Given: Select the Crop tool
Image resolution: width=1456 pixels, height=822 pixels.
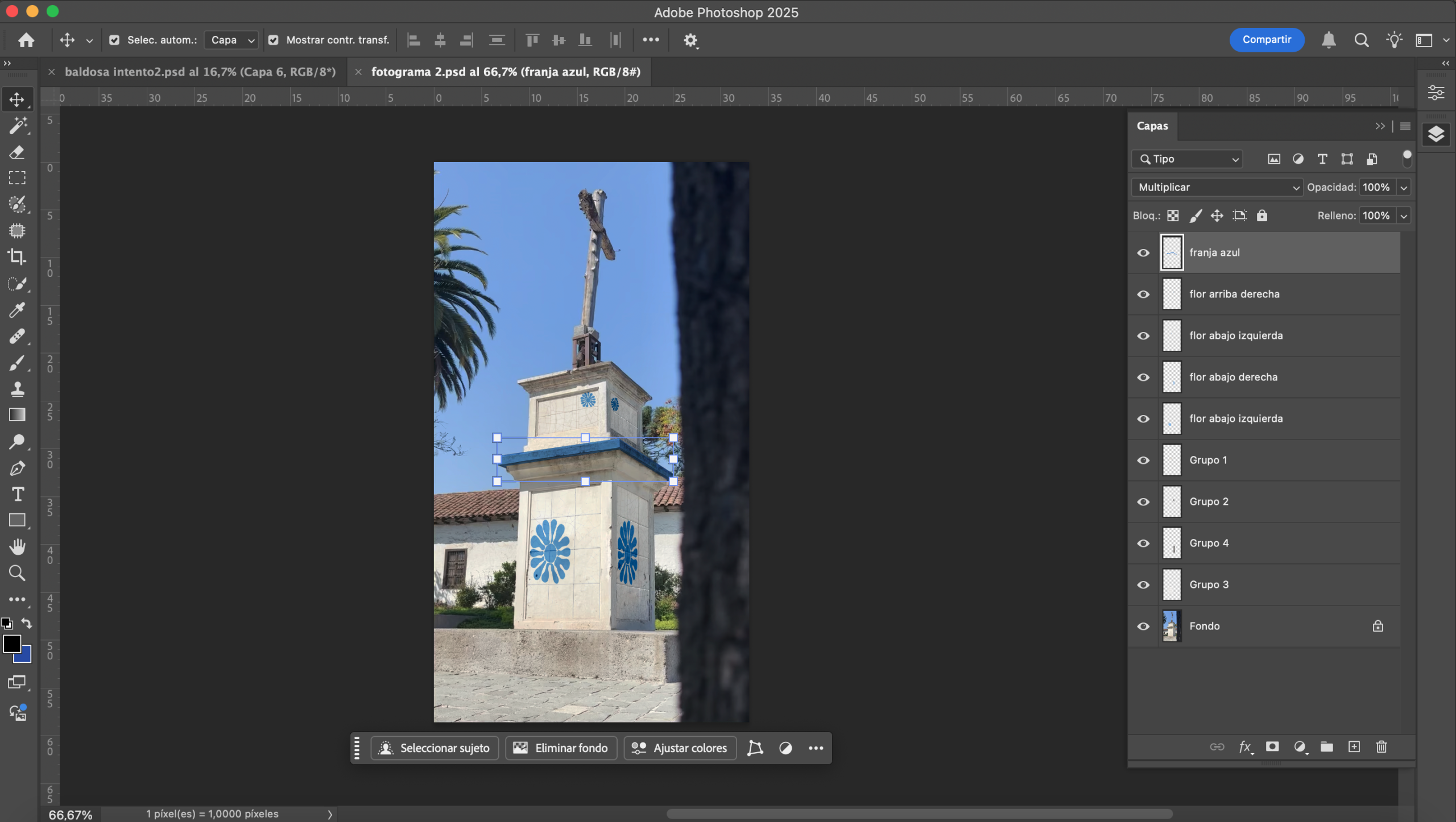Looking at the screenshot, I should click(16, 257).
